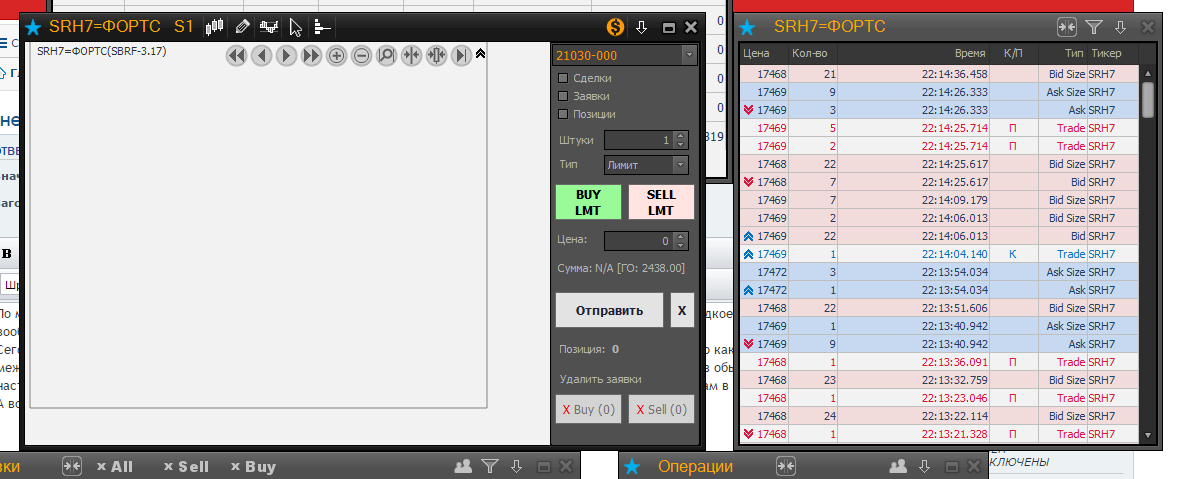Open filter in SRH7 quotes table window
Screen dimensions: 1184x479
pos(1093,27)
